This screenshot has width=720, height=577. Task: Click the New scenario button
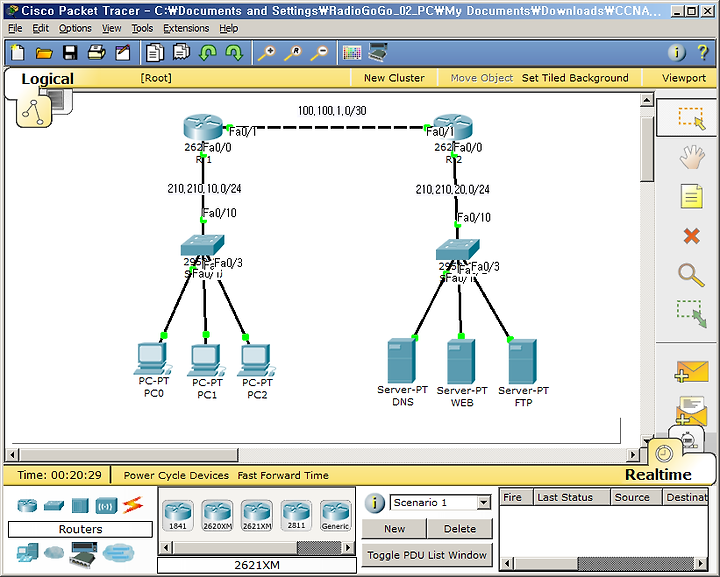tap(394, 529)
